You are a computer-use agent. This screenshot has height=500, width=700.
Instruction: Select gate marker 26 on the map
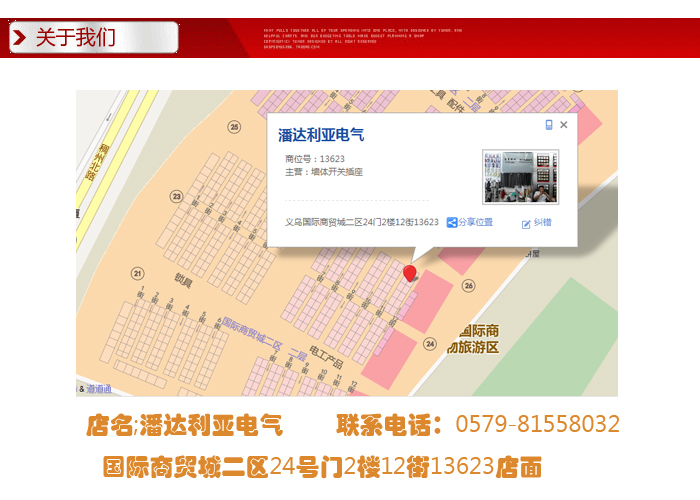click(469, 286)
